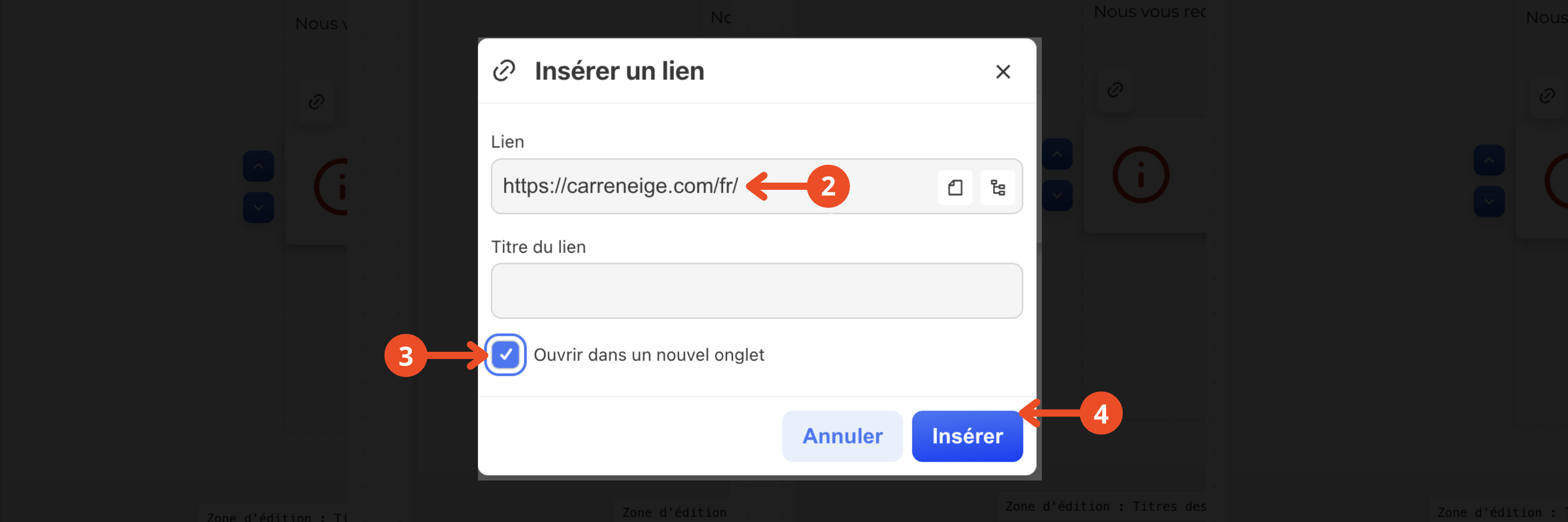Move block down using leftmost down chevron
Screen dimensions: 1568x522
pyautogui.click(x=258, y=208)
